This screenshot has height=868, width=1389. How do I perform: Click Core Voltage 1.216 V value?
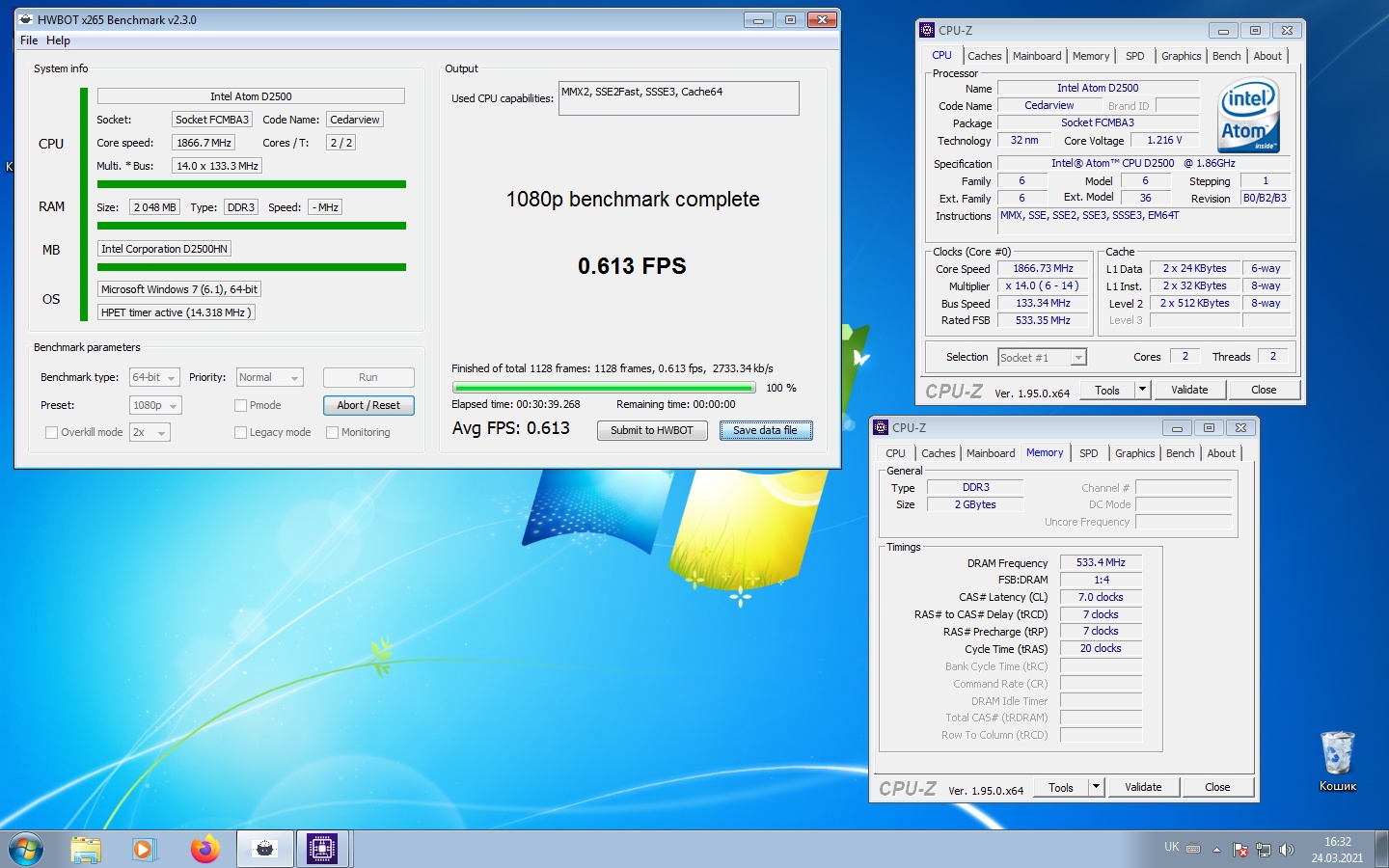click(x=1164, y=140)
